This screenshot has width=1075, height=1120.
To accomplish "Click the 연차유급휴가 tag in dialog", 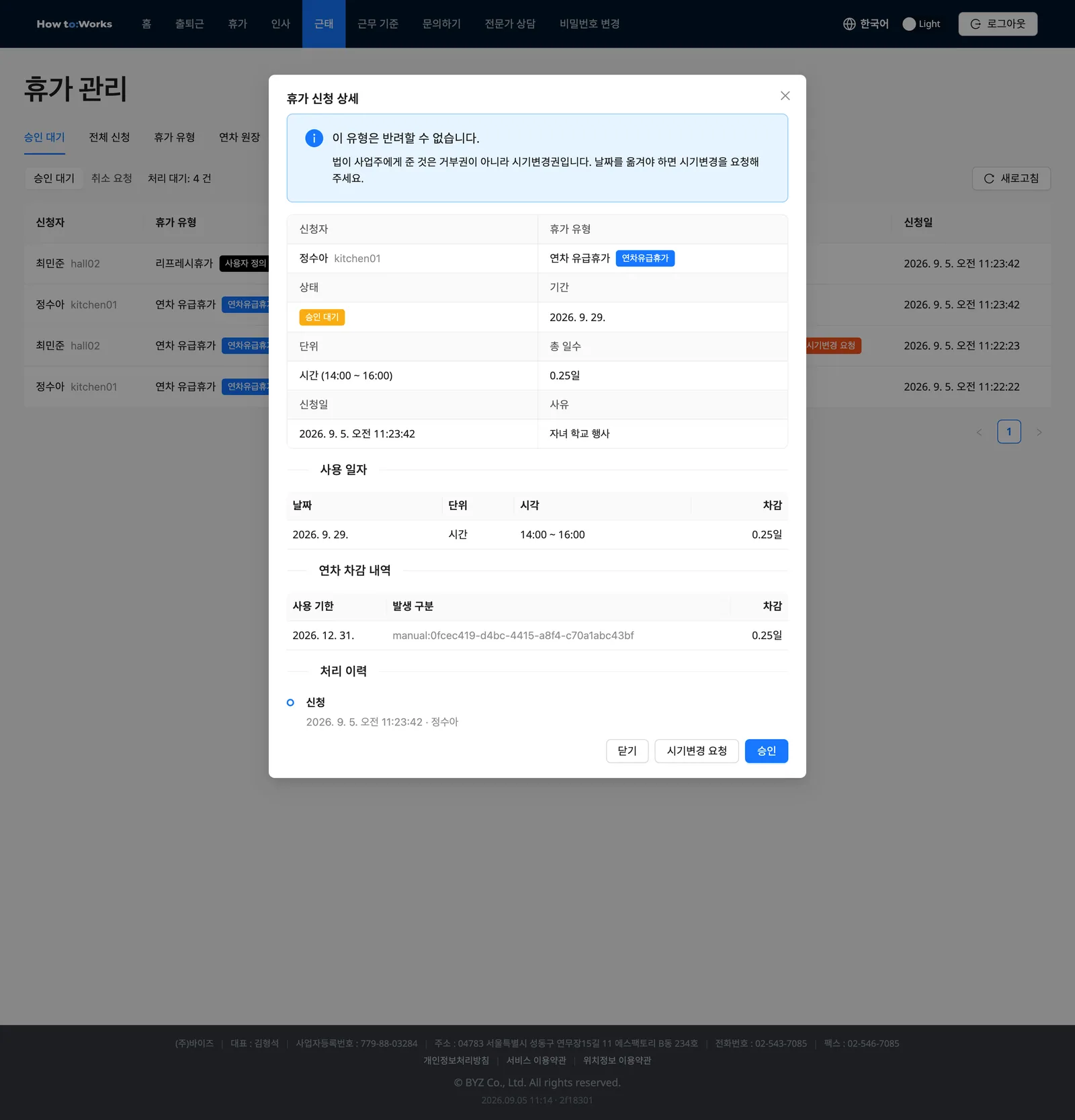I will [x=645, y=259].
